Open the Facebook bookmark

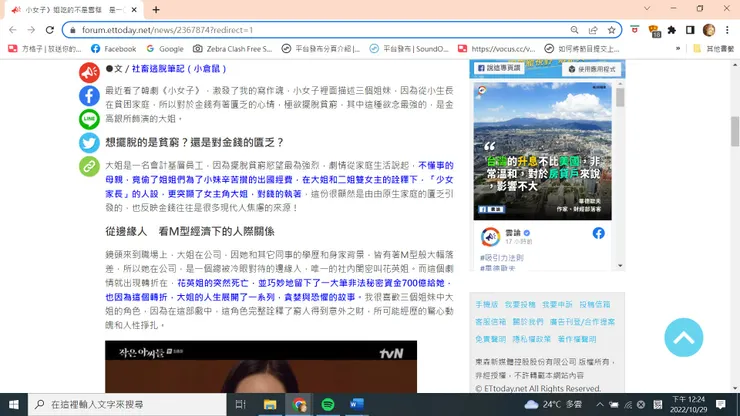coord(114,49)
